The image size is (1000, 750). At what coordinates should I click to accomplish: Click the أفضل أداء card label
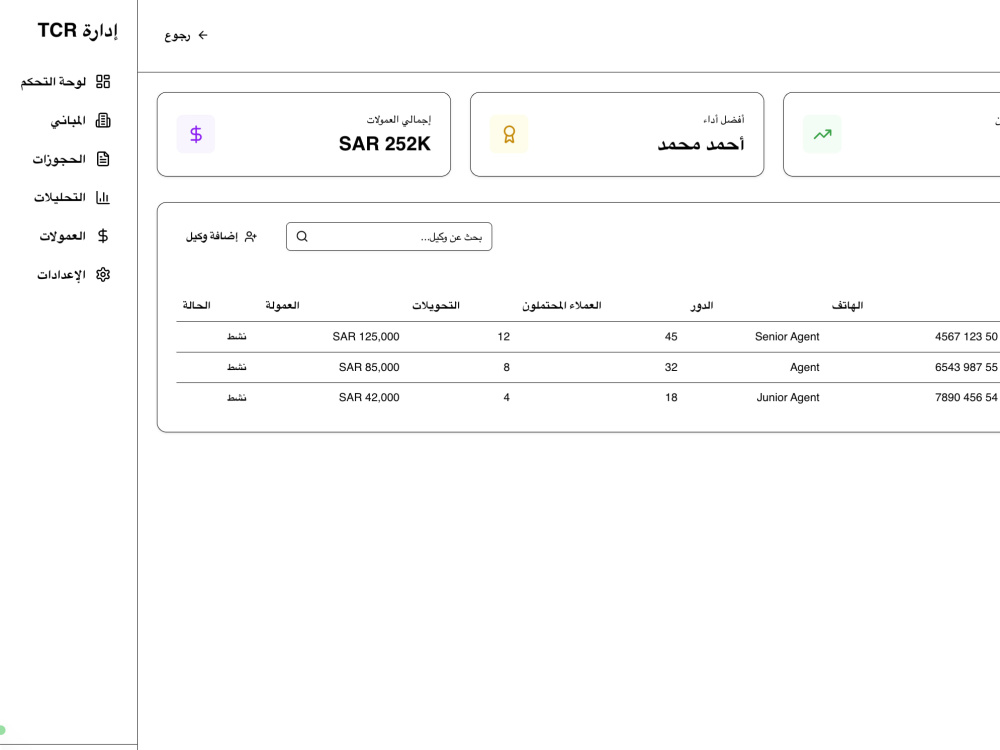pos(724,119)
